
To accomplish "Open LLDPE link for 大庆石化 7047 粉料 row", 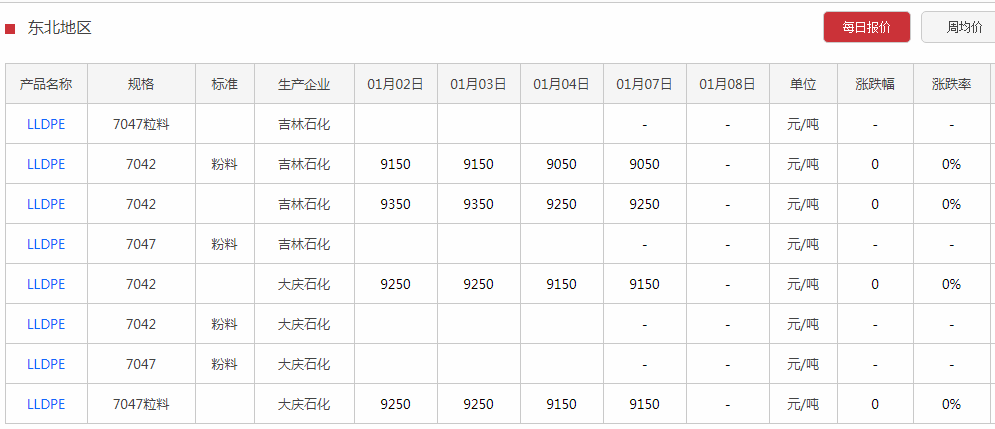I will (x=46, y=364).
